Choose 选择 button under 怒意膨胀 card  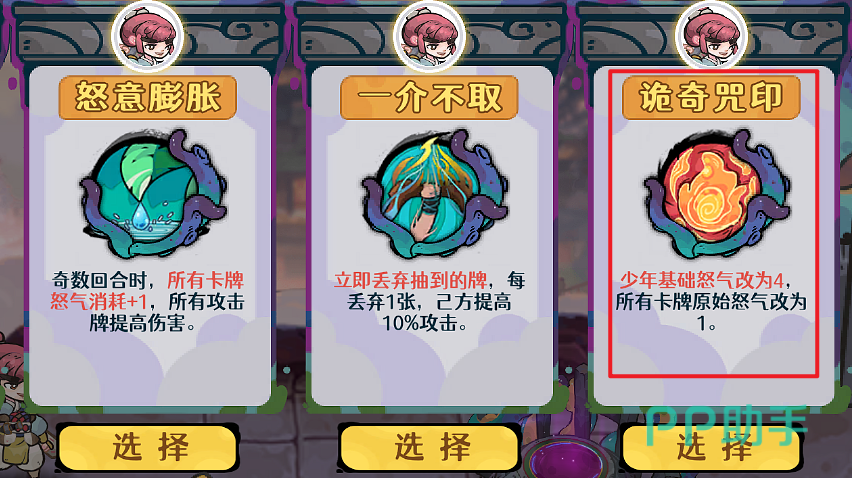pos(148,447)
